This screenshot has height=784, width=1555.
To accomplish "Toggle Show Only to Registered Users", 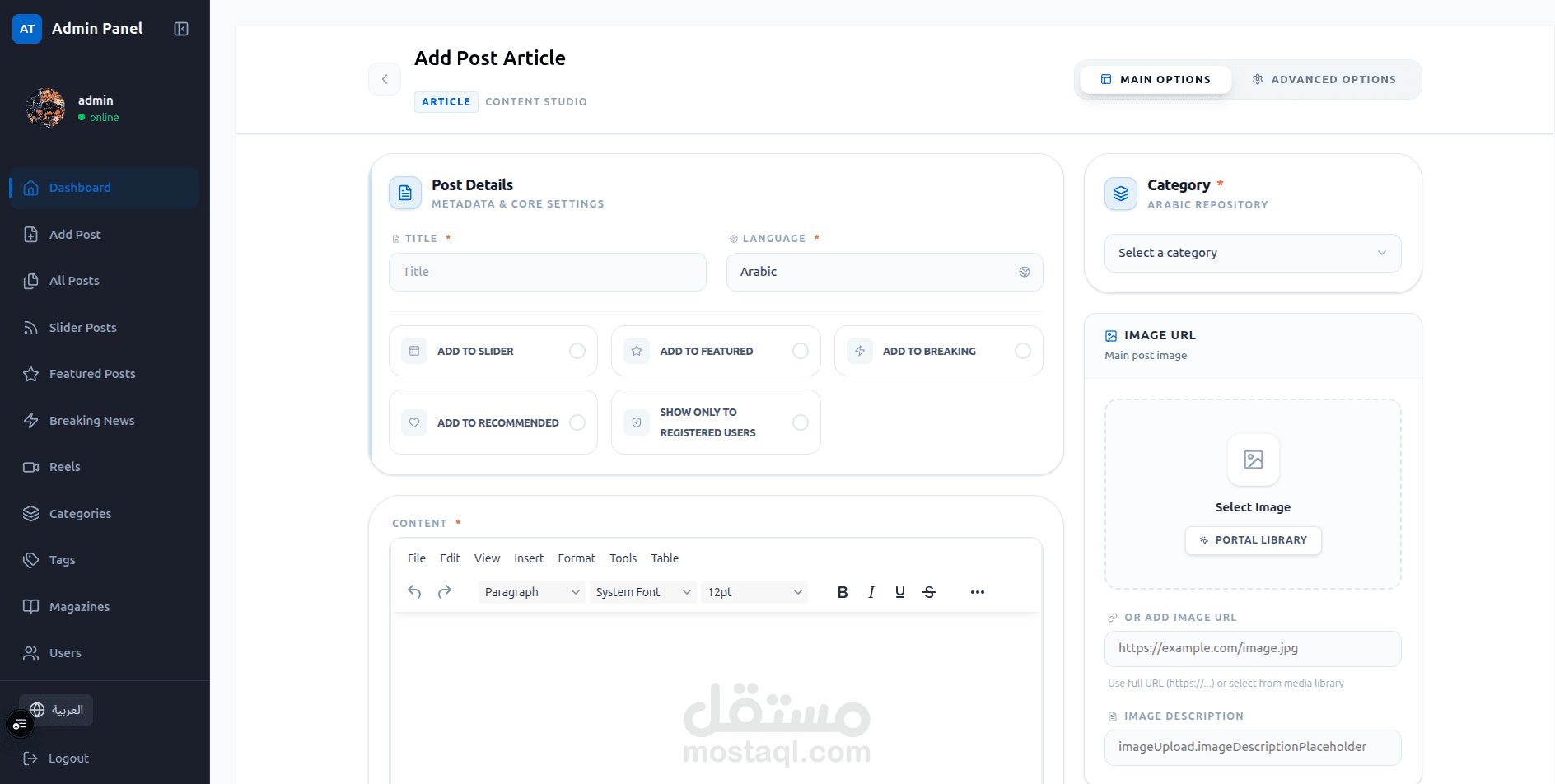I will (x=801, y=422).
